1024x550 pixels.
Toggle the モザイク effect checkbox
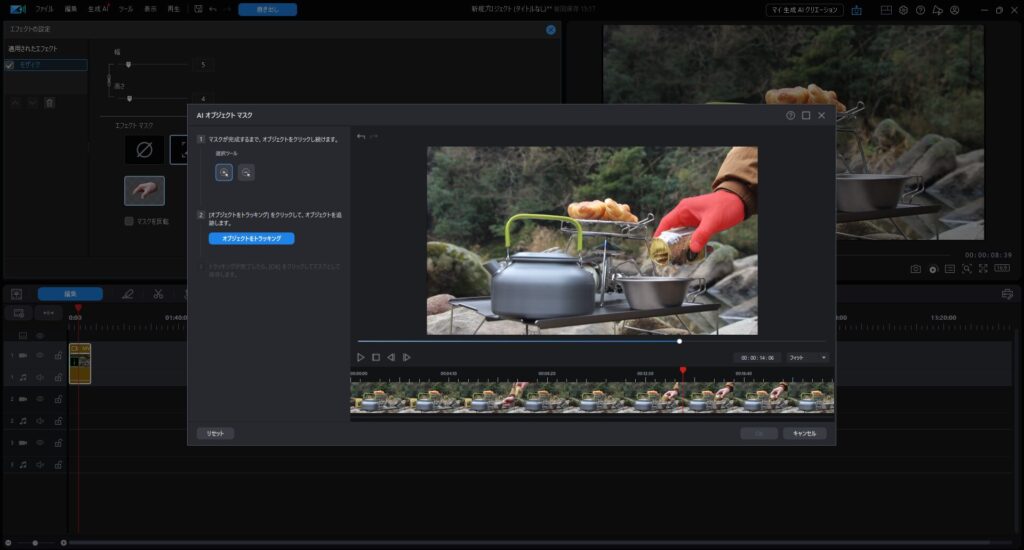[x=10, y=65]
